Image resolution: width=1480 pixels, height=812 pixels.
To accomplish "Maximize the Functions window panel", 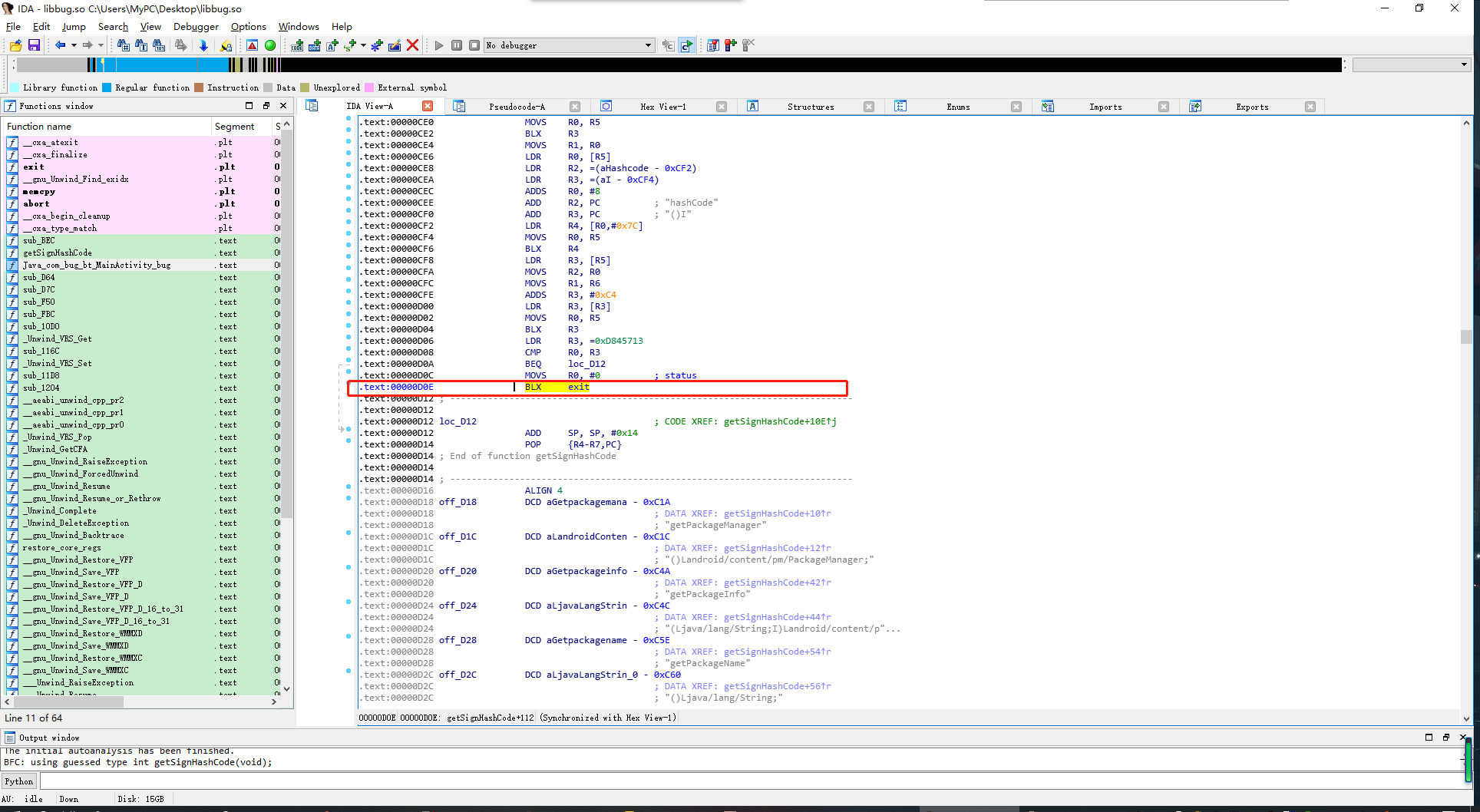I will point(249,106).
